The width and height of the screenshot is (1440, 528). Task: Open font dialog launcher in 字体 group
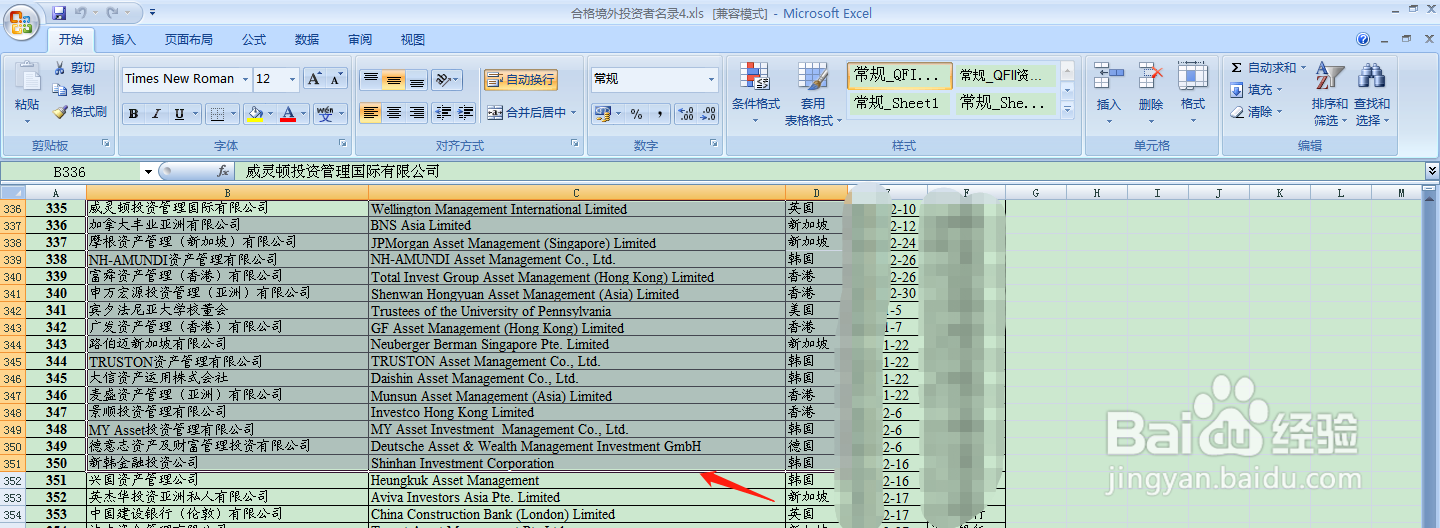click(343, 144)
